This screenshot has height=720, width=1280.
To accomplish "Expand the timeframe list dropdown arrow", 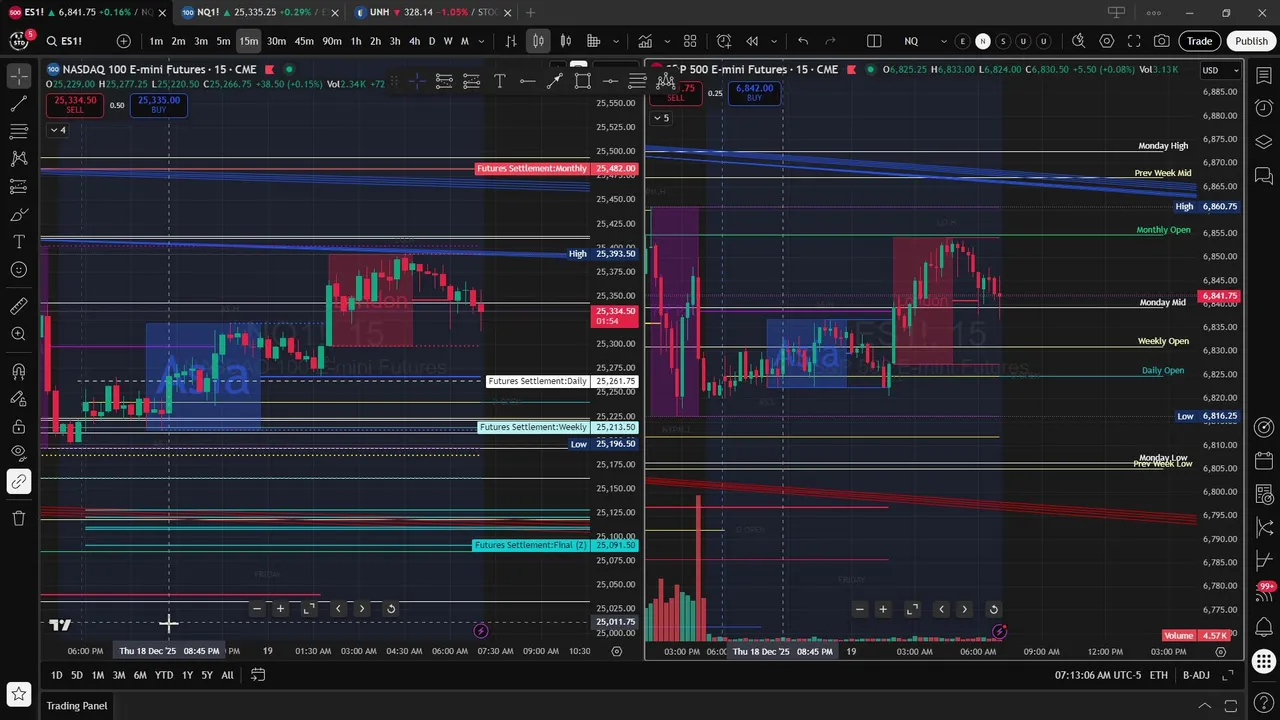I will click(482, 41).
